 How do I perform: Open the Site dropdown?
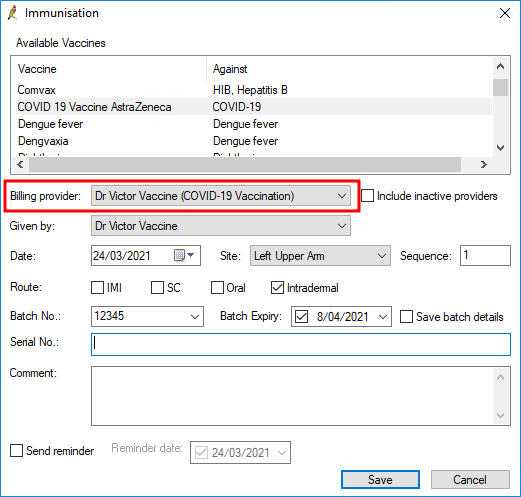coord(320,256)
